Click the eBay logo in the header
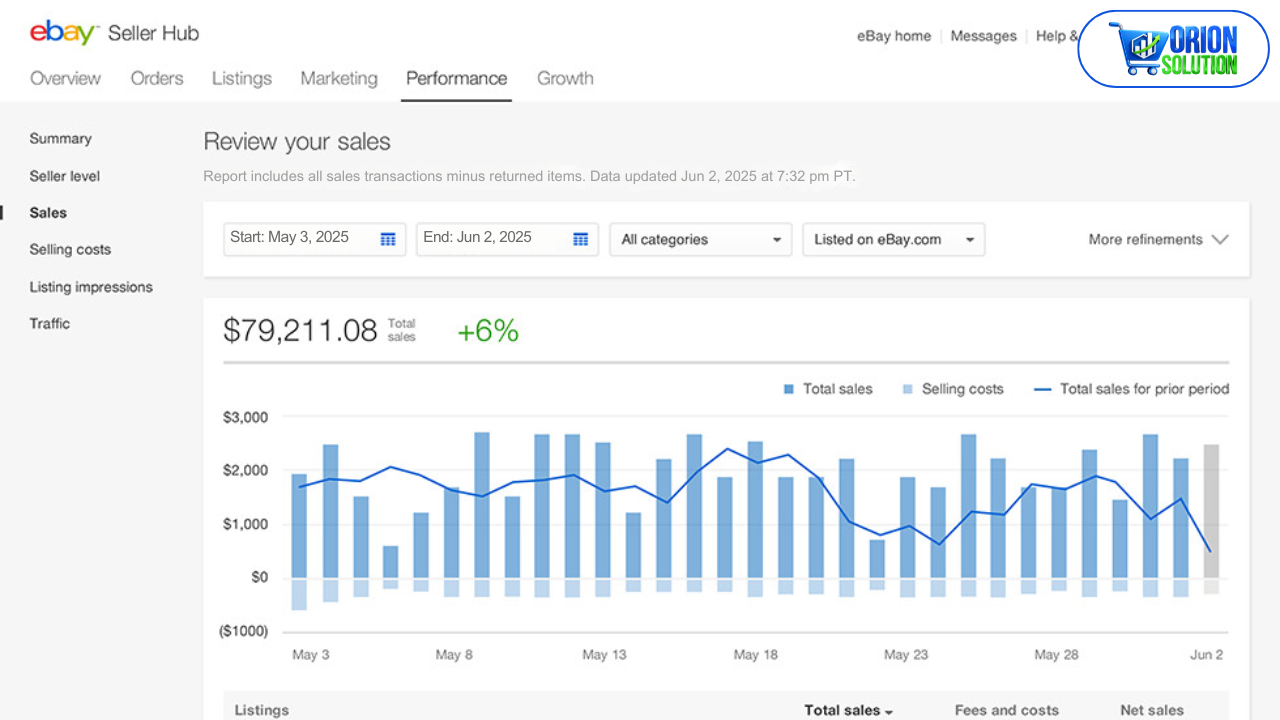Image resolution: width=1280 pixels, height=720 pixels. pos(64,33)
